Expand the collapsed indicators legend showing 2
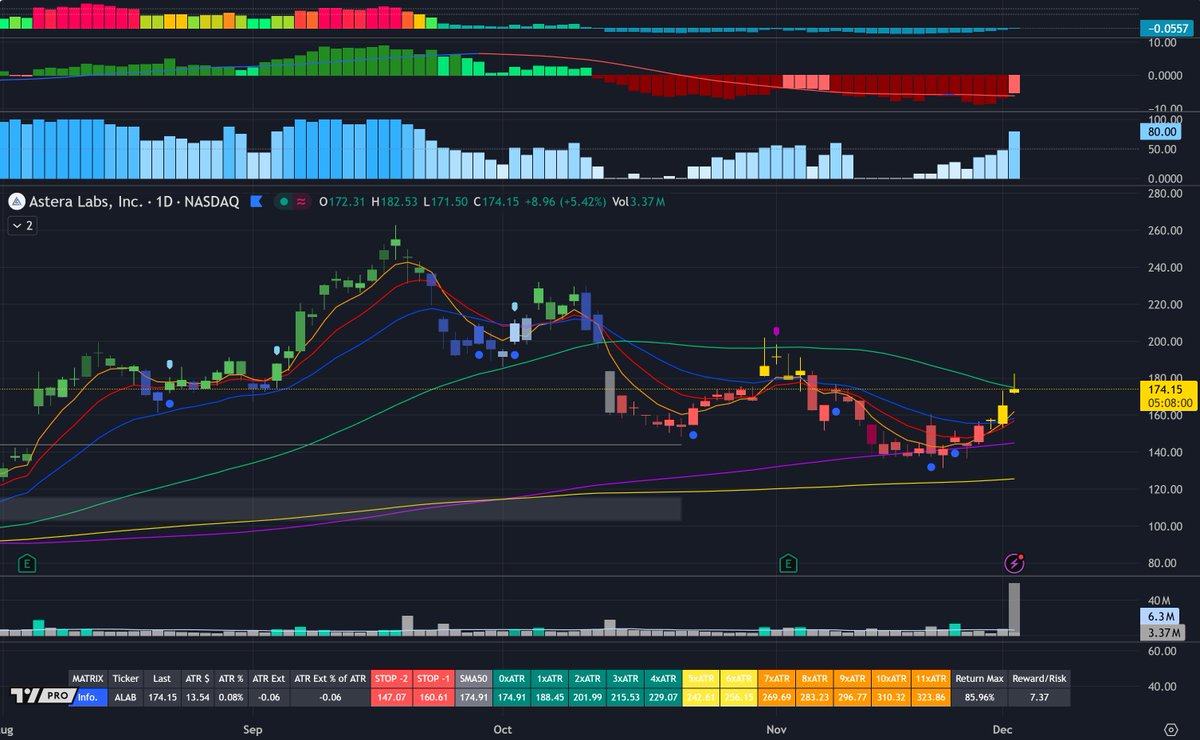 [x=22, y=226]
